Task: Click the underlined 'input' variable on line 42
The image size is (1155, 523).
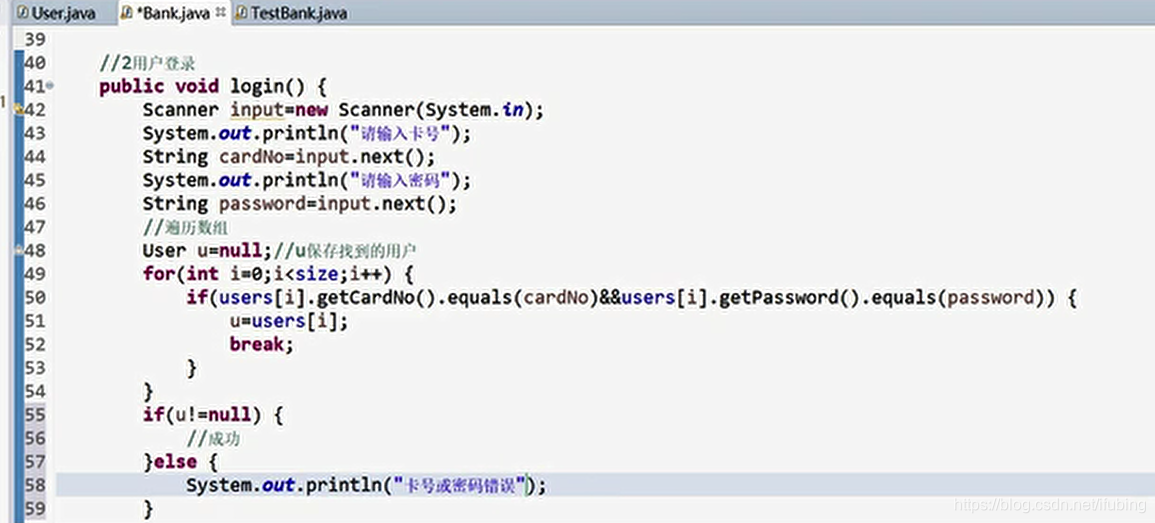Action: point(256,110)
